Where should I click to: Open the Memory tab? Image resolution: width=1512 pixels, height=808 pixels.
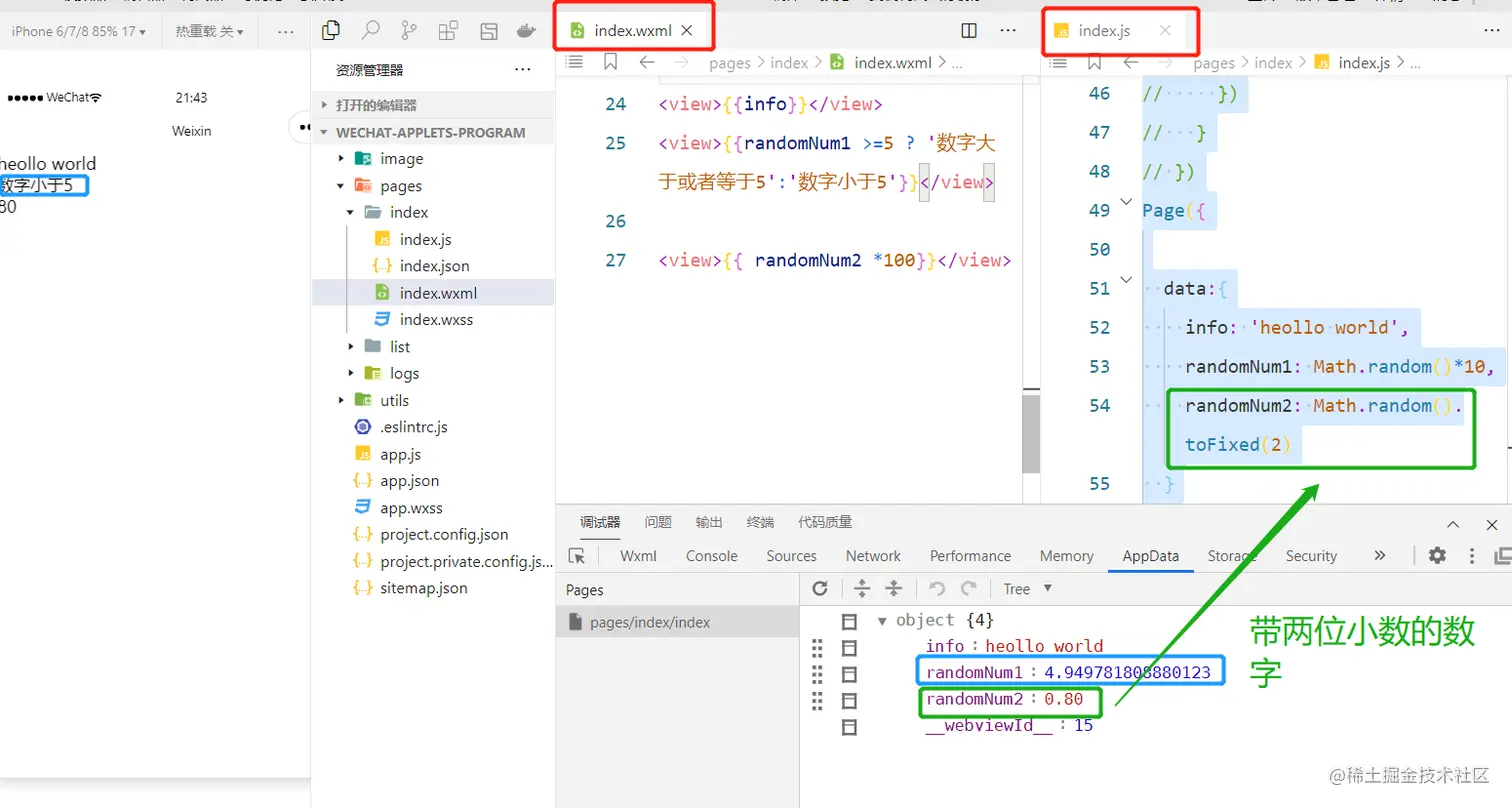click(1066, 556)
